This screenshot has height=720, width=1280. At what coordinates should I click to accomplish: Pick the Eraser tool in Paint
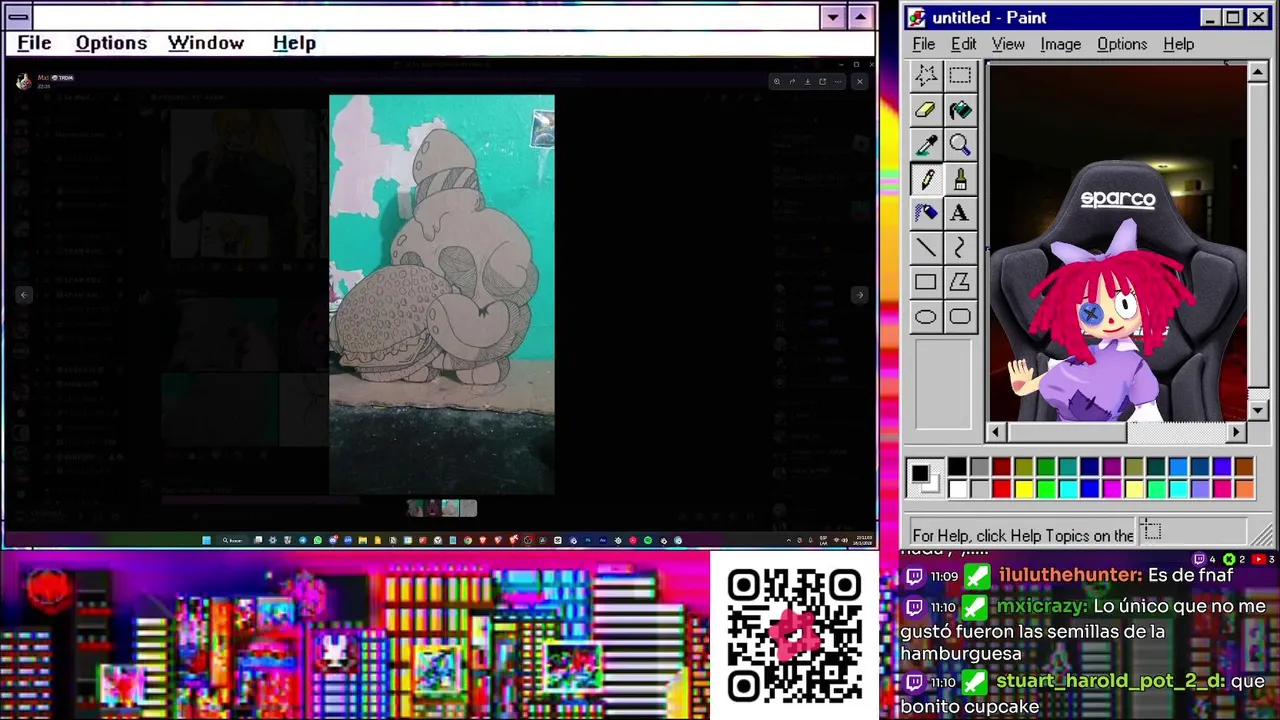click(926, 110)
